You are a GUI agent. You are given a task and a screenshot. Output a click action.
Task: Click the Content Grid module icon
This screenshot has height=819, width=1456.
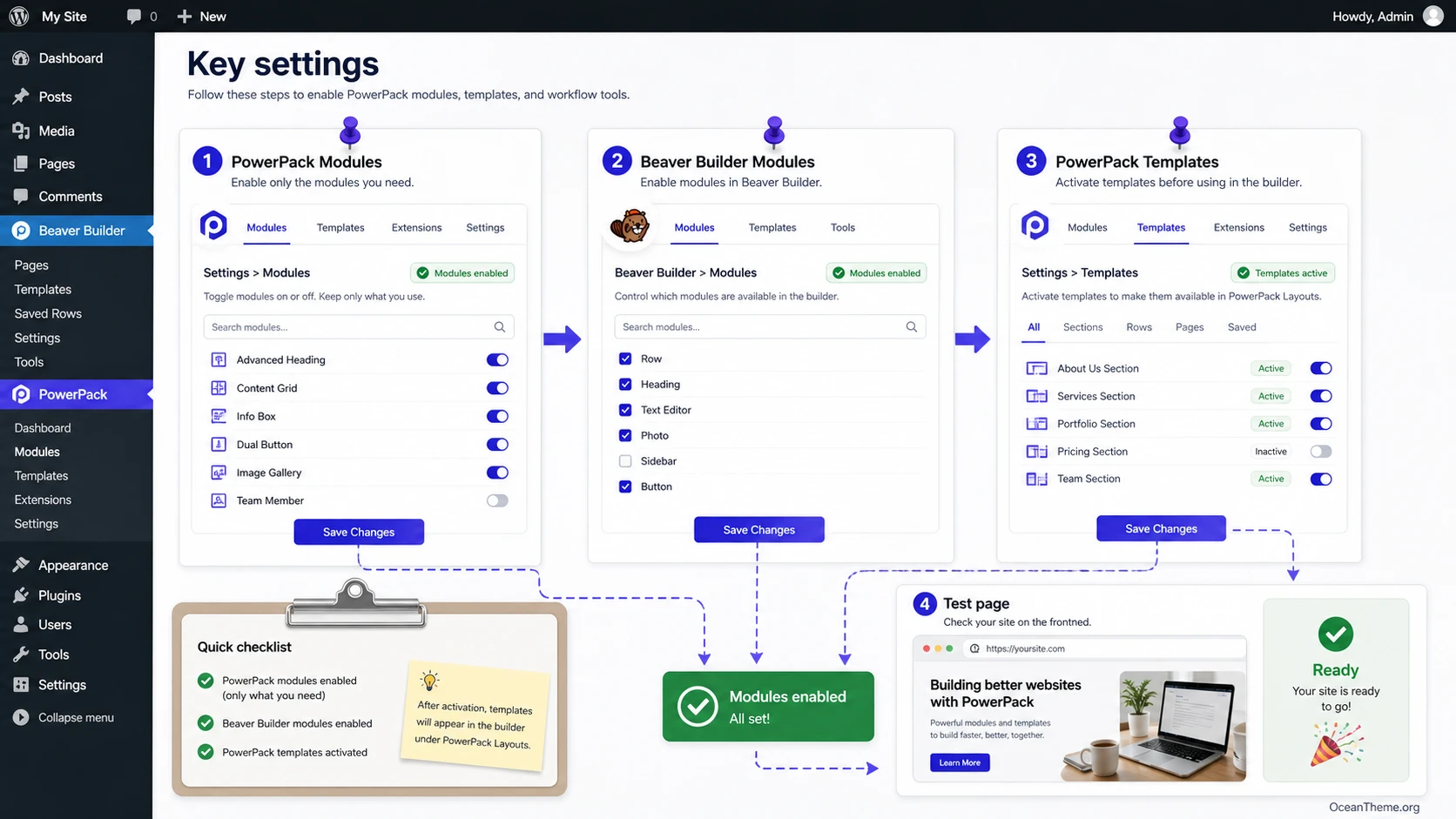coord(219,388)
